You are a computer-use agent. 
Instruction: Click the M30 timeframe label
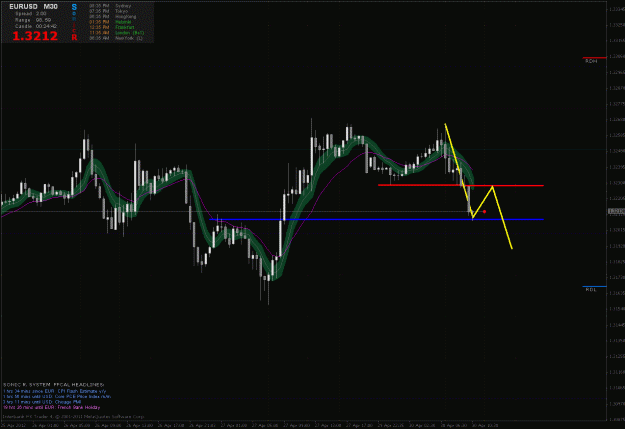pos(51,7)
